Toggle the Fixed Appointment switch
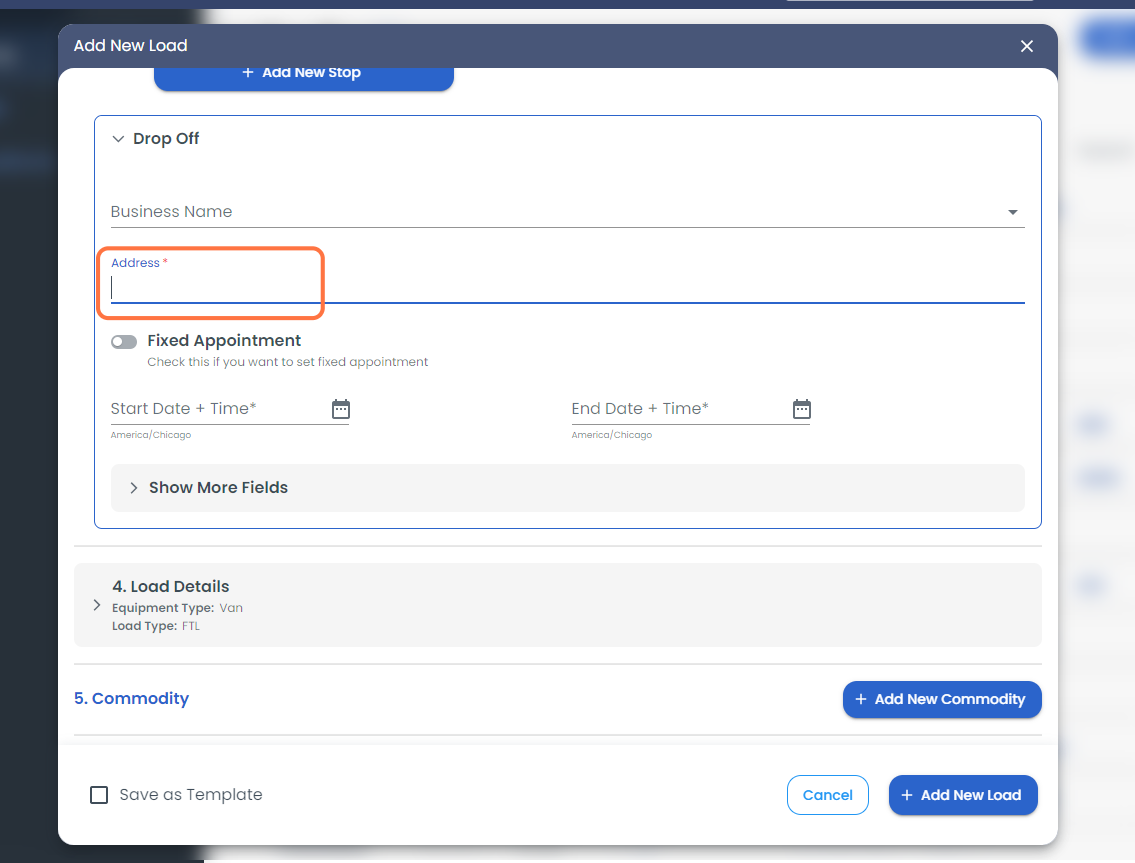 (124, 342)
